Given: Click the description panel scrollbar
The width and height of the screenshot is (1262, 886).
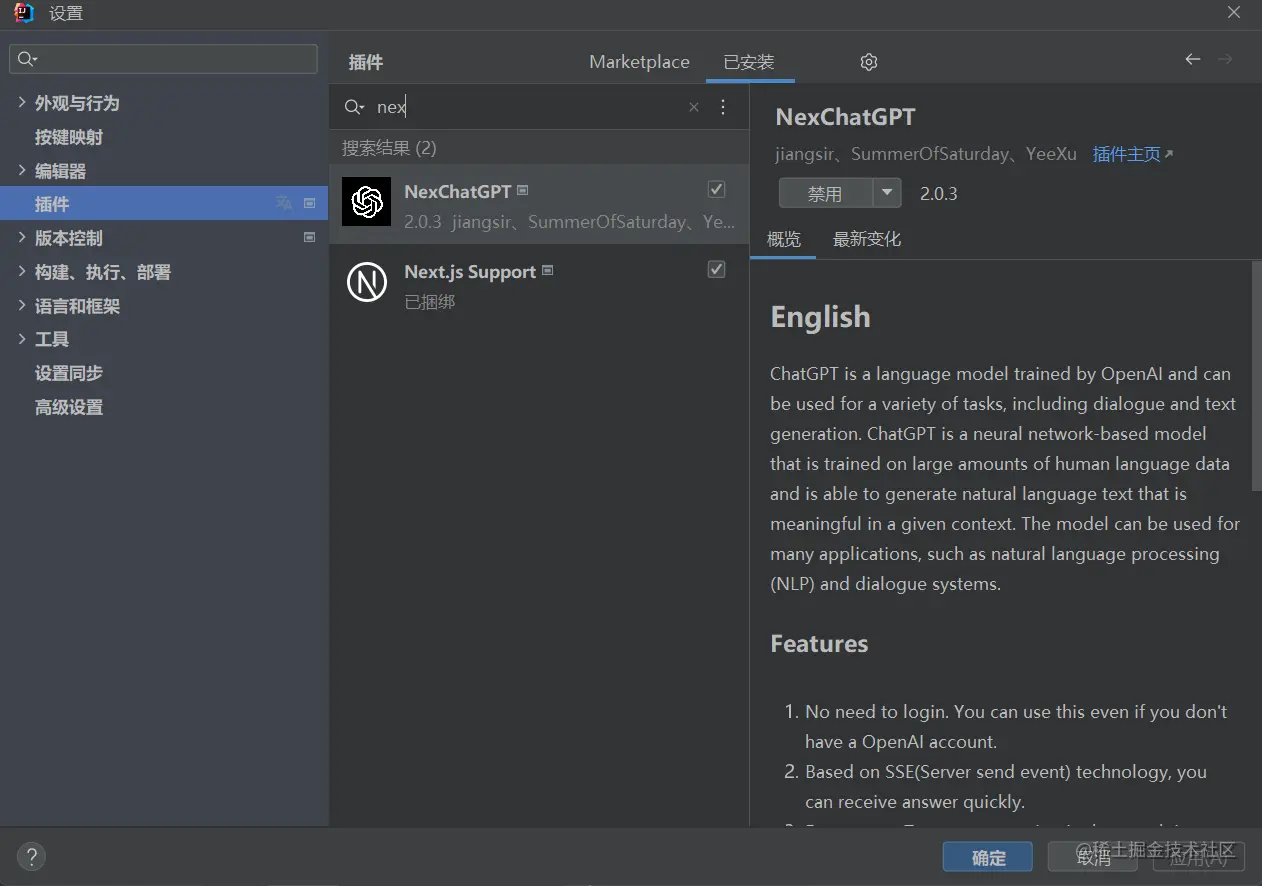Looking at the screenshot, I should 1257,376.
